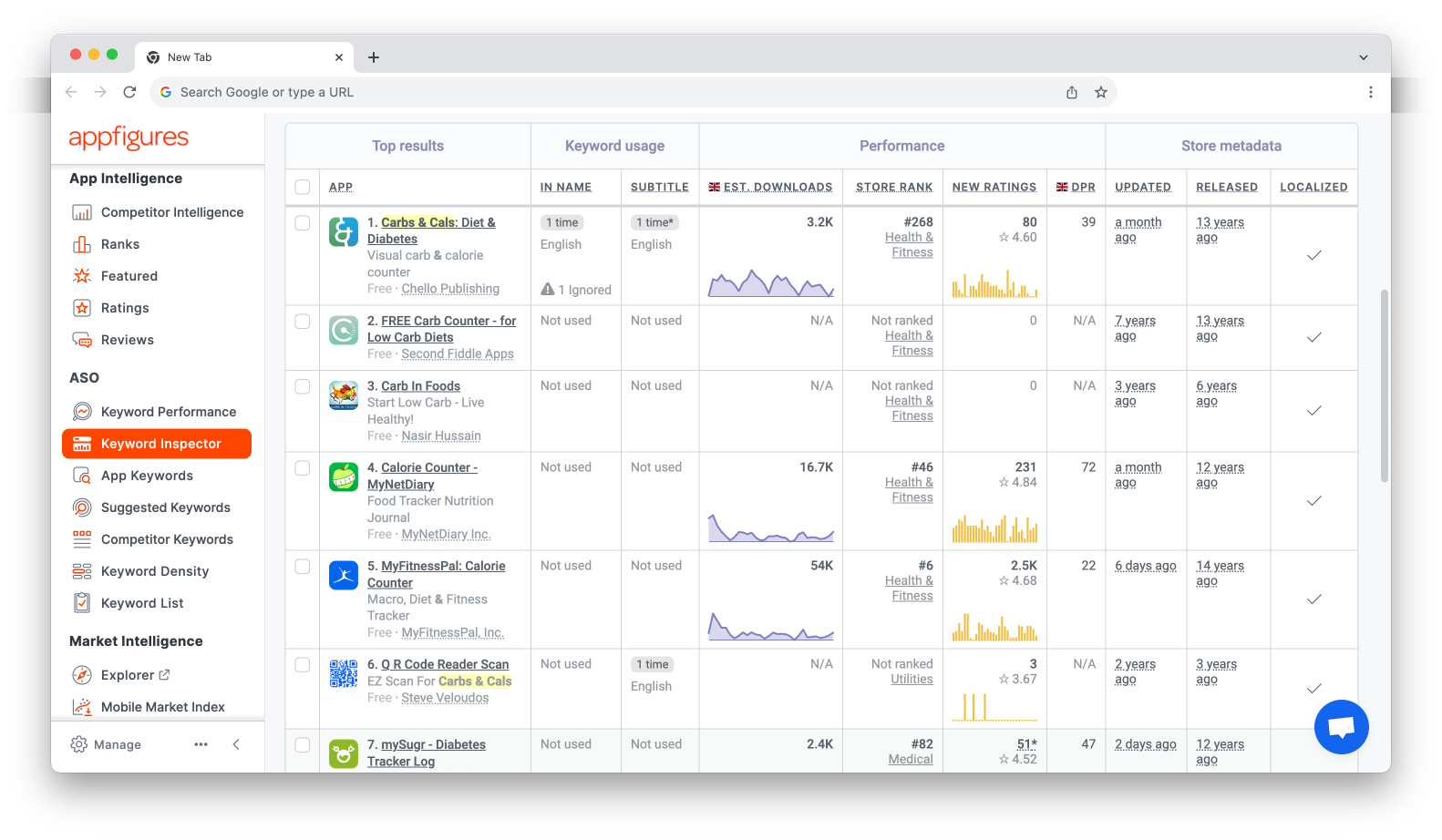Sort by RELEASED column header
Screen dimensions: 1442x840
1227,187
